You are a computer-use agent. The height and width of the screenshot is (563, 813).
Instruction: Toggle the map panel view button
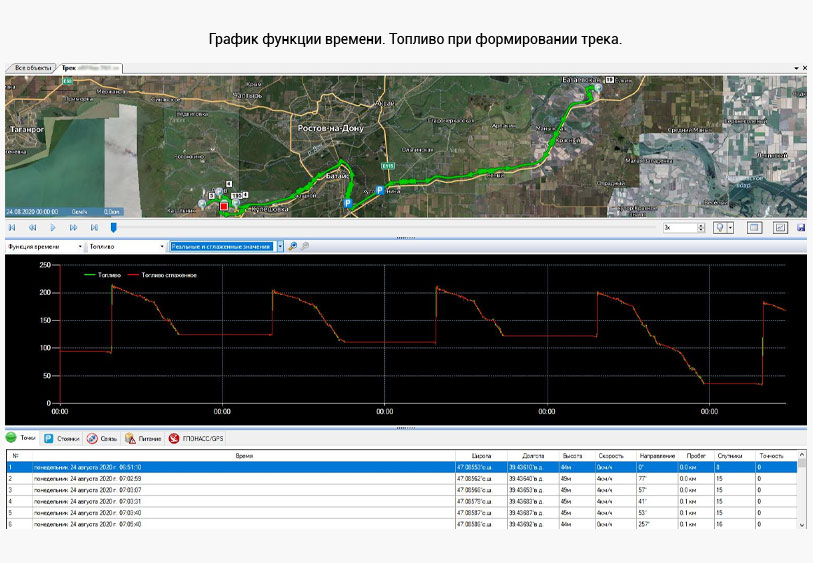pyautogui.click(x=755, y=228)
